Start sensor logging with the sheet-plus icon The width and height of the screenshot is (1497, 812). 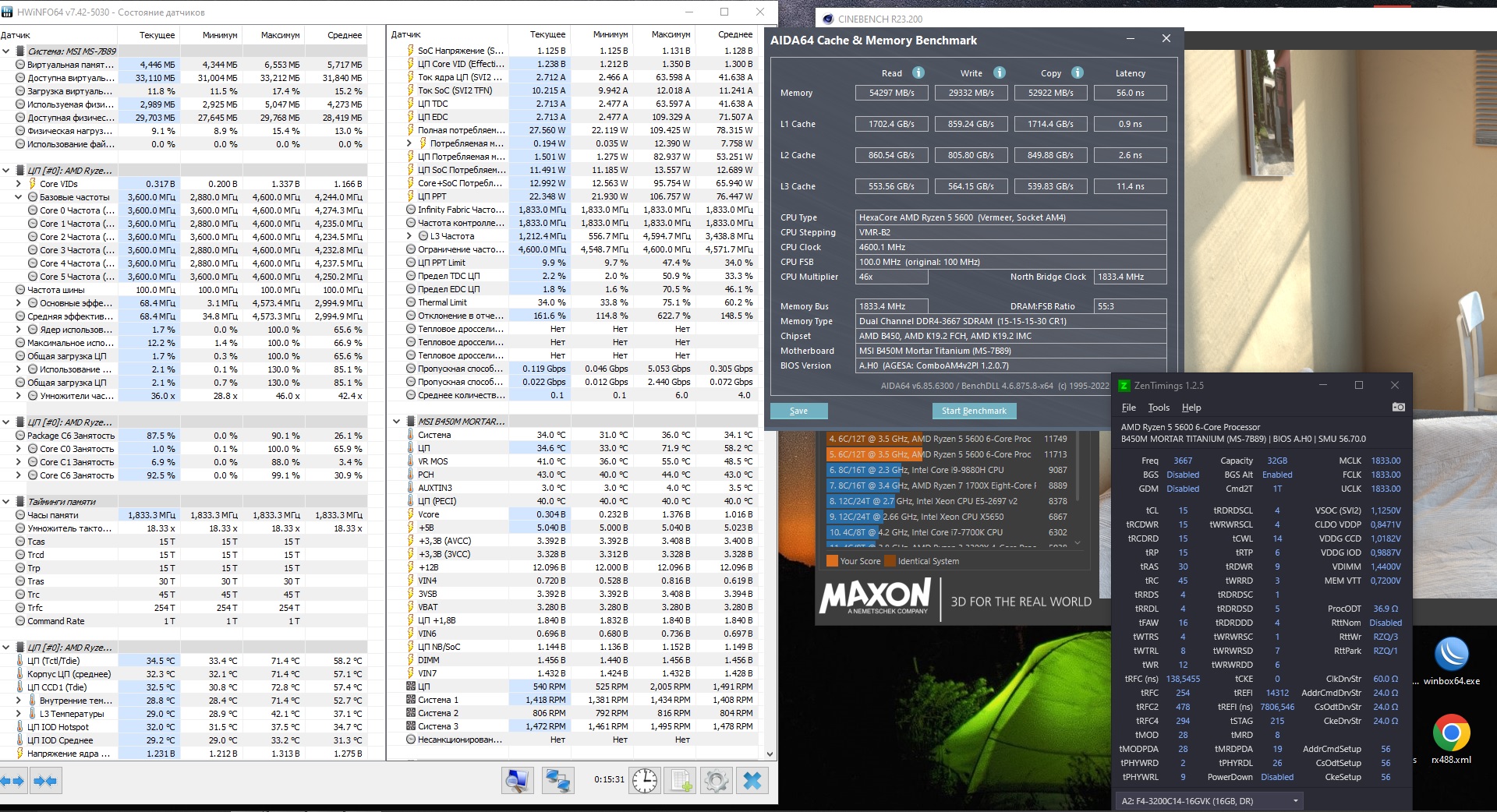click(681, 780)
